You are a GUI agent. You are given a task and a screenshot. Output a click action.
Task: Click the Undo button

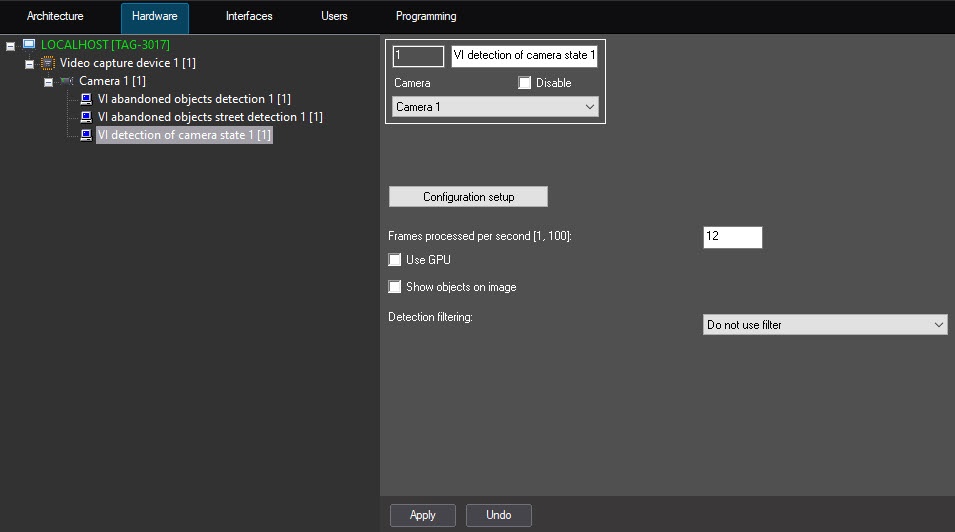click(498, 515)
